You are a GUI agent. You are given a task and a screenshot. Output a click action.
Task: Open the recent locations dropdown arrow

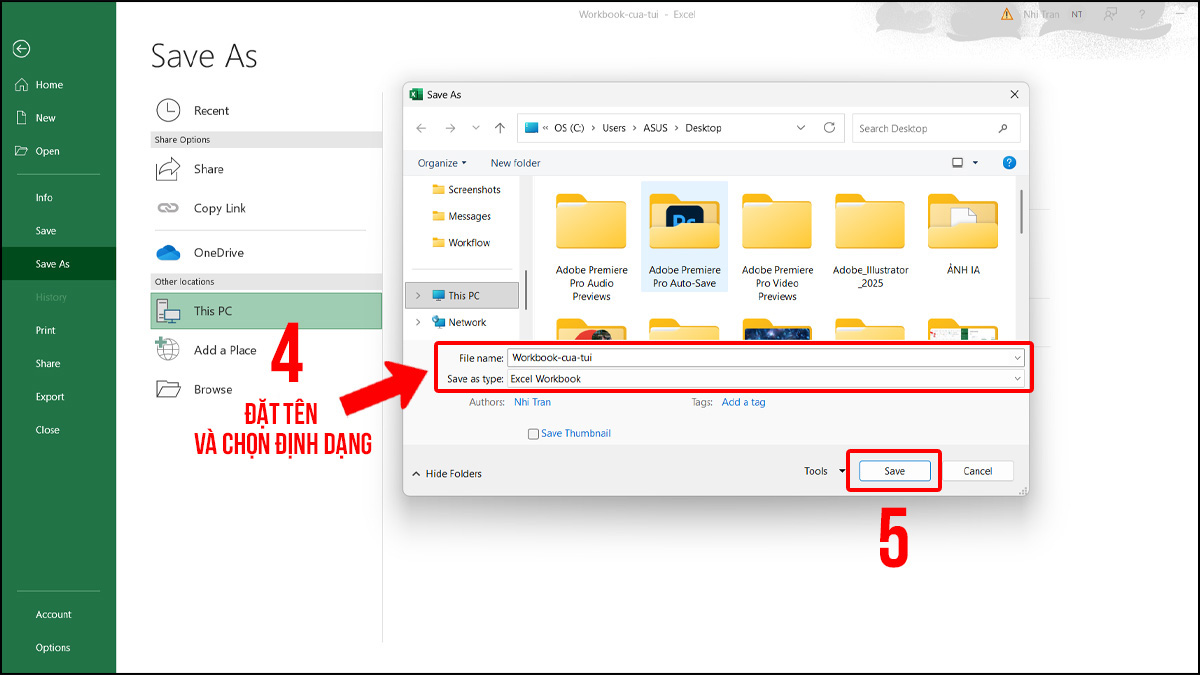pyautogui.click(x=476, y=128)
